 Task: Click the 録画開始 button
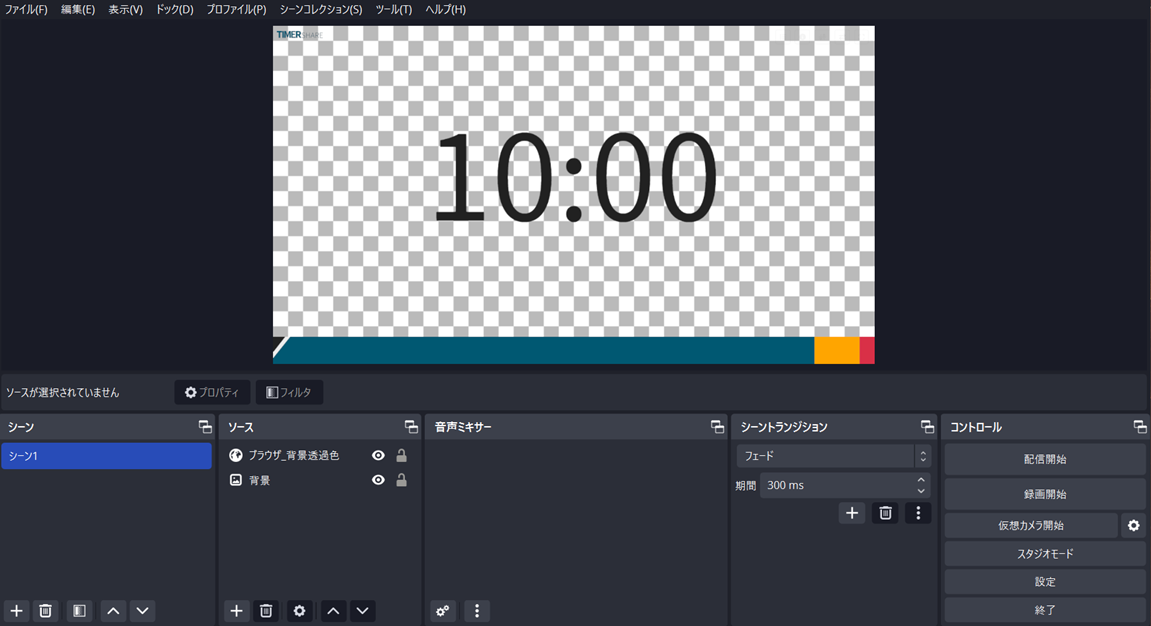1045,494
